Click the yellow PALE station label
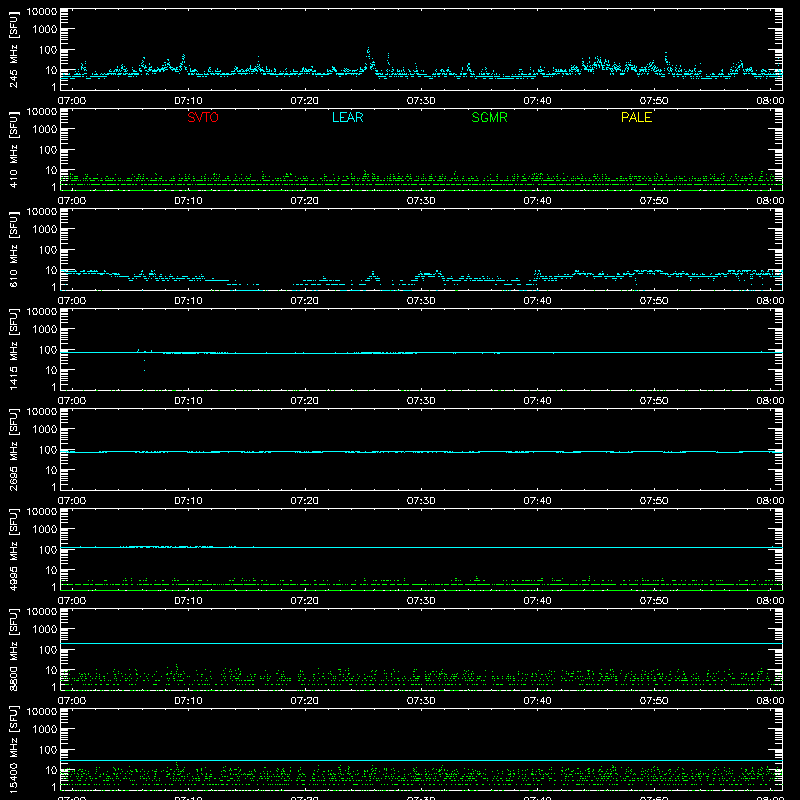 (x=636, y=117)
